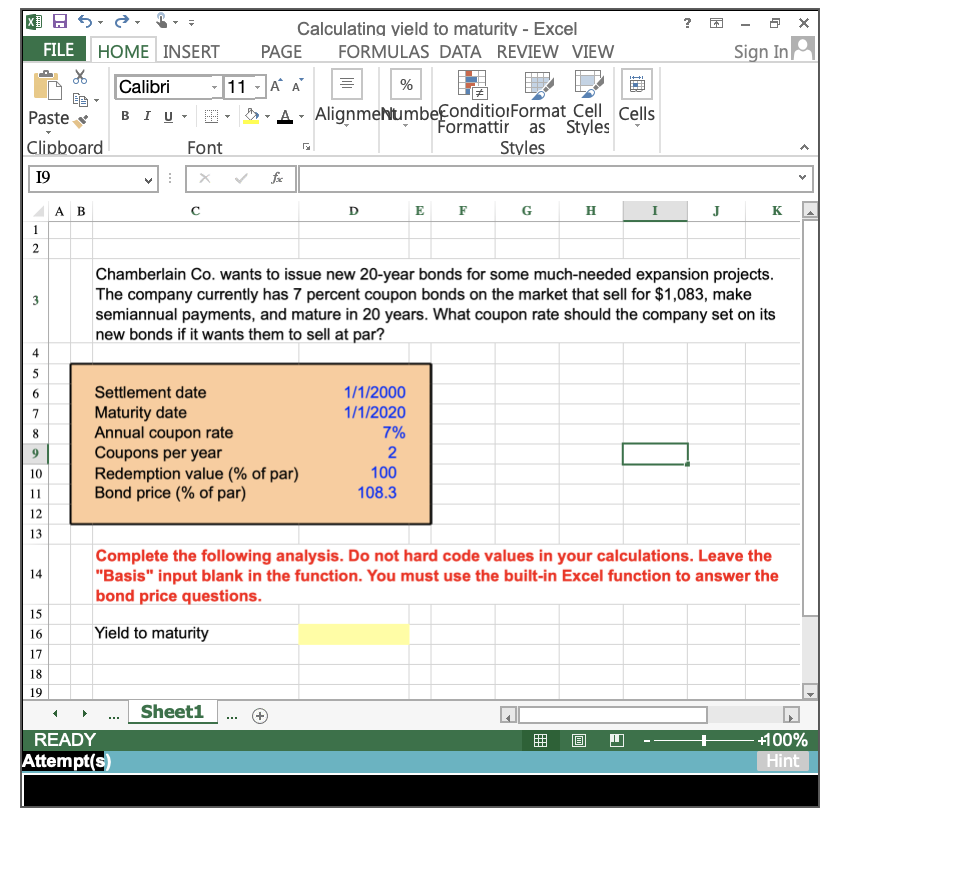
Task: Apply the Percent number style
Action: coord(405,84)
